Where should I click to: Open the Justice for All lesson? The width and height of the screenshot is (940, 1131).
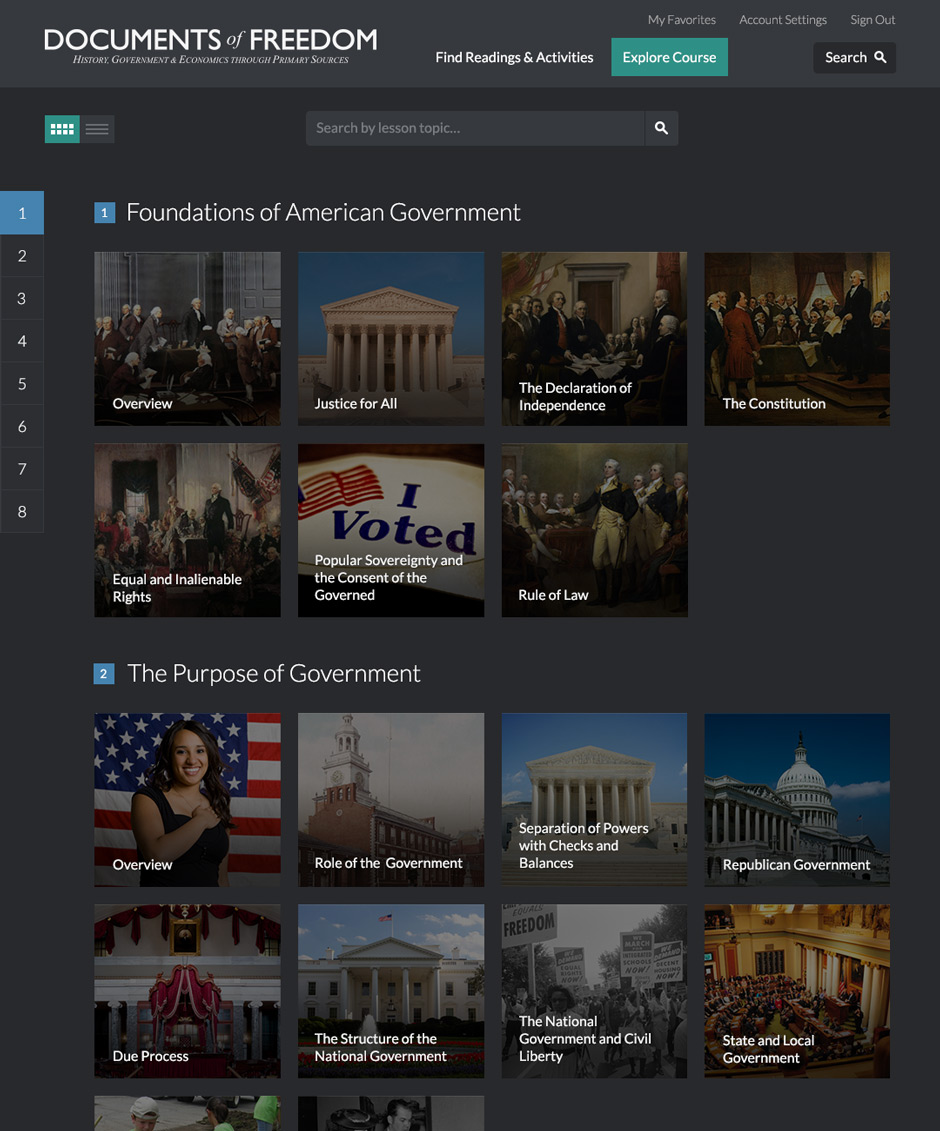pyautogui.click(x=391, y=338)
